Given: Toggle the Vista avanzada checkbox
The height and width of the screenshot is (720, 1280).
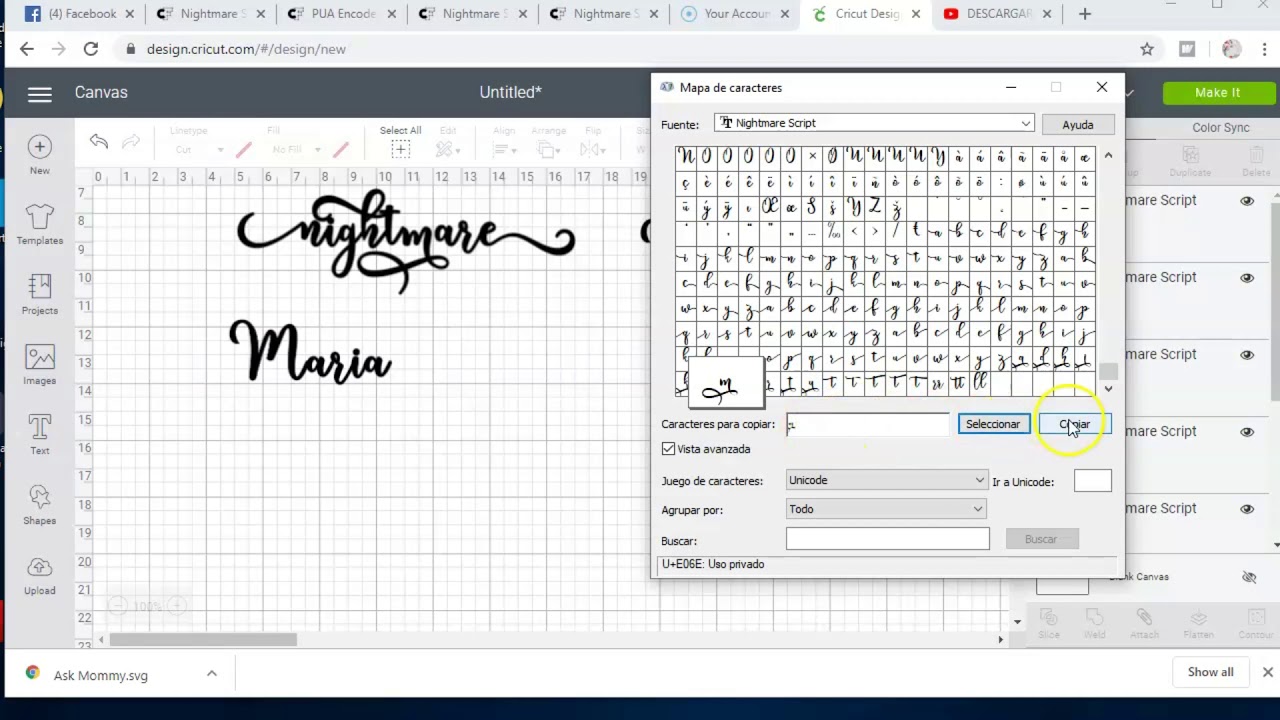Looking at the screenshot, I should (x=668, y=449).
